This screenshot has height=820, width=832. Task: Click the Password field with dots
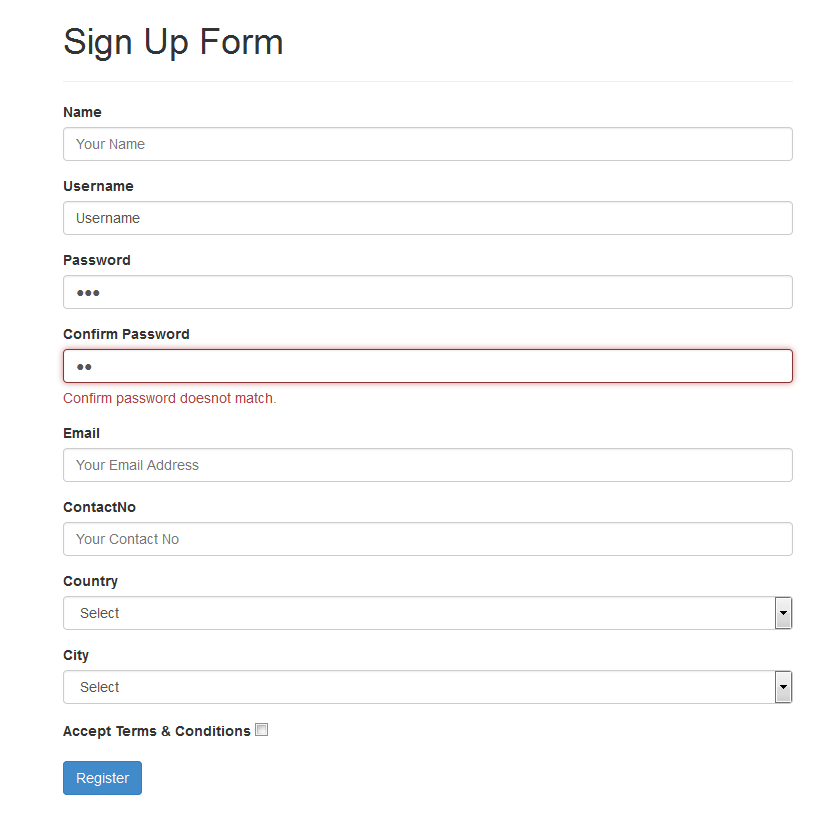click(x=427, y=292)
